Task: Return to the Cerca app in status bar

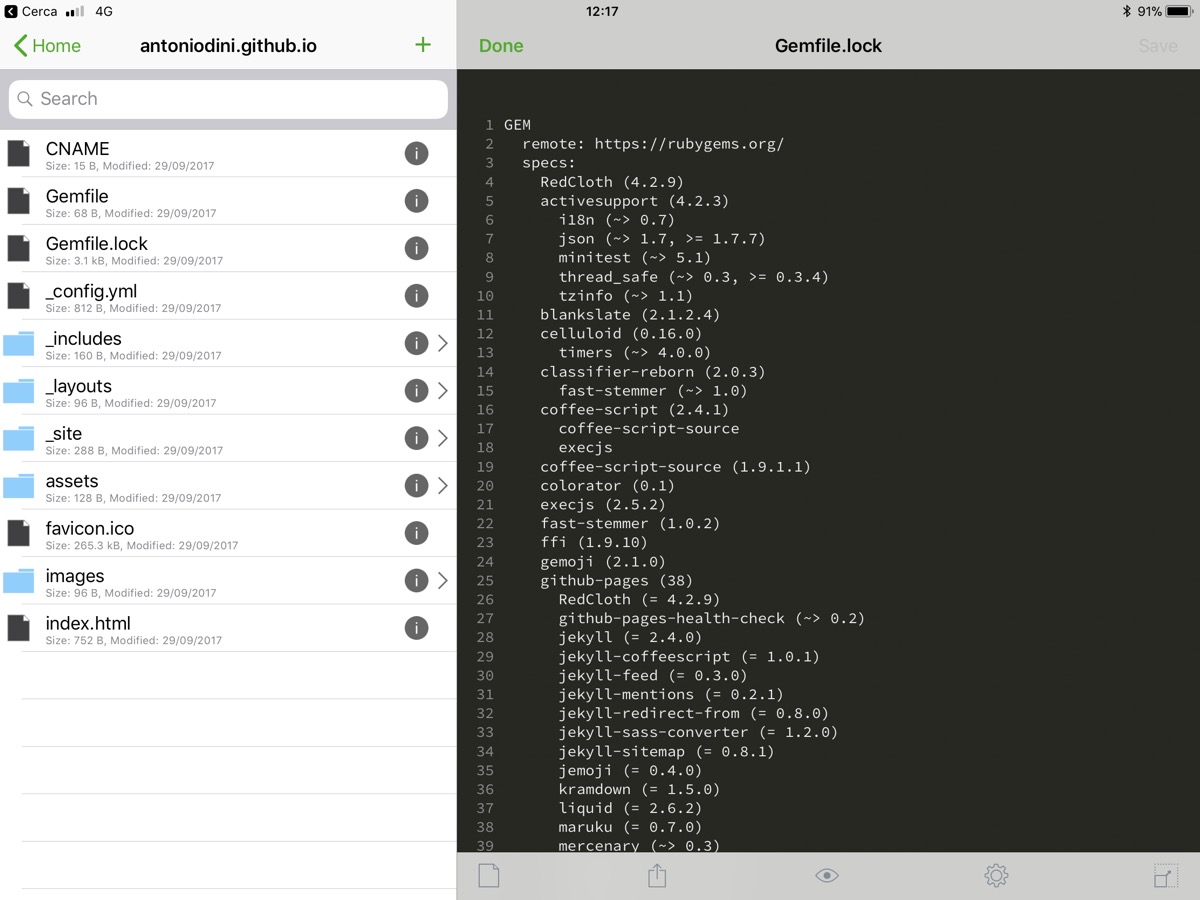Action: point(31,12)
